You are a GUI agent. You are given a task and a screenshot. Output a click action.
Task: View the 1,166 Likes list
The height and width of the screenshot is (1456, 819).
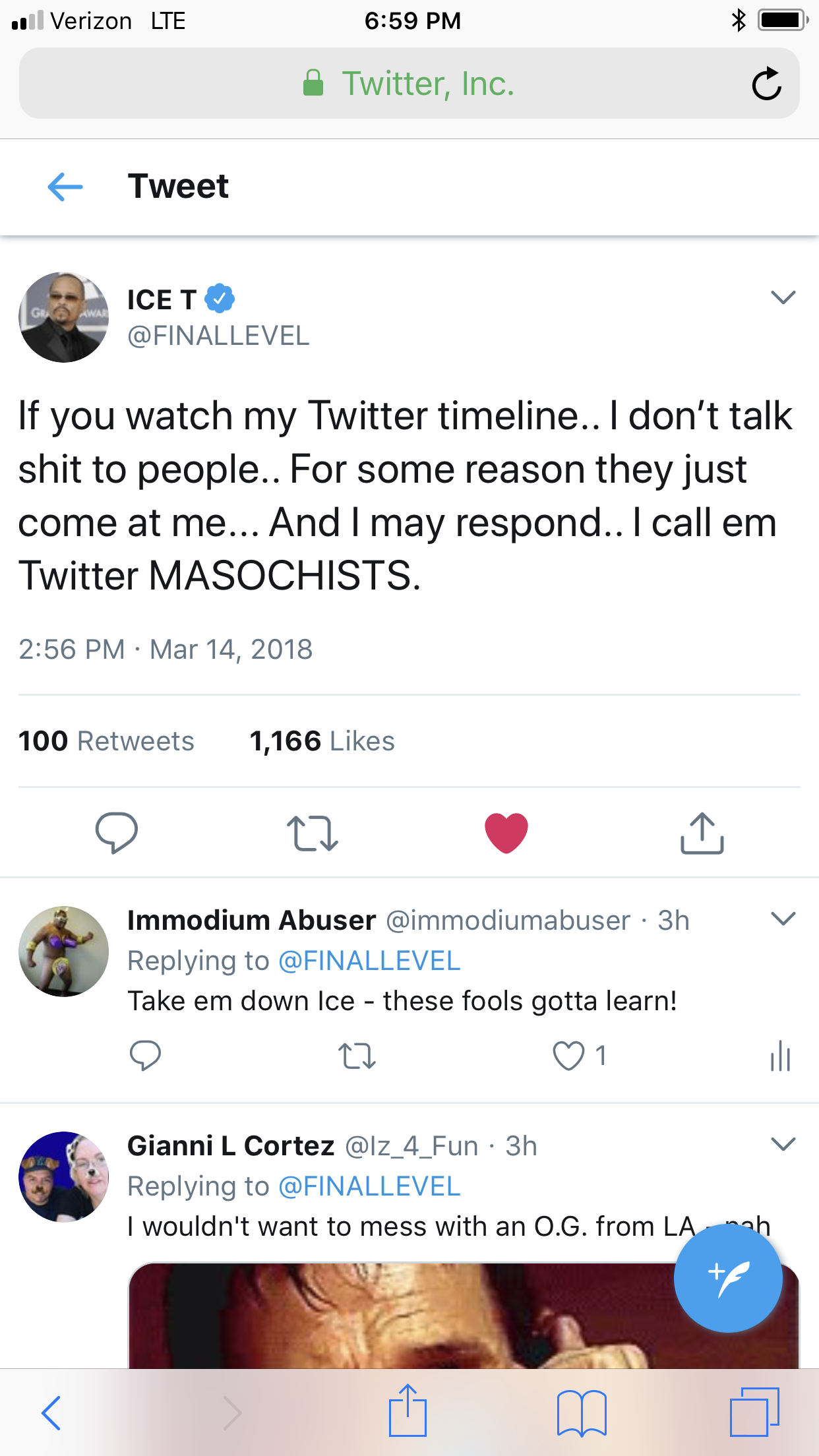[x=322, y=741]
